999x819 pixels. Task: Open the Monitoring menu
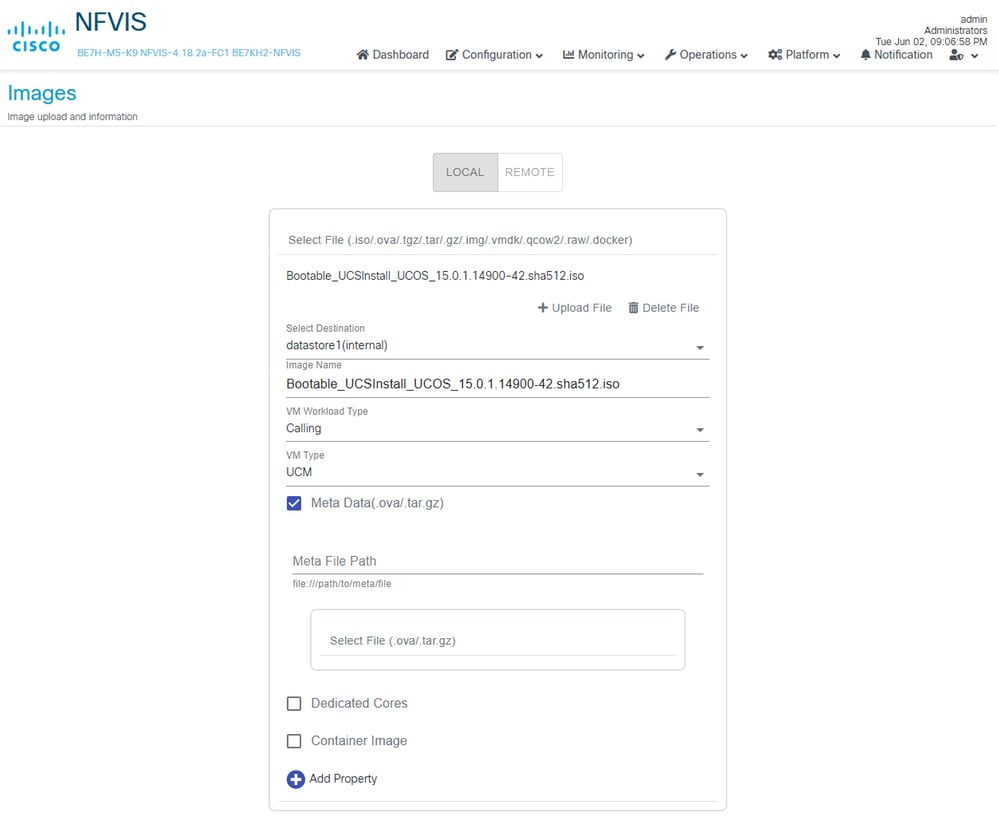pyautogui.click(x=603, y=55)
